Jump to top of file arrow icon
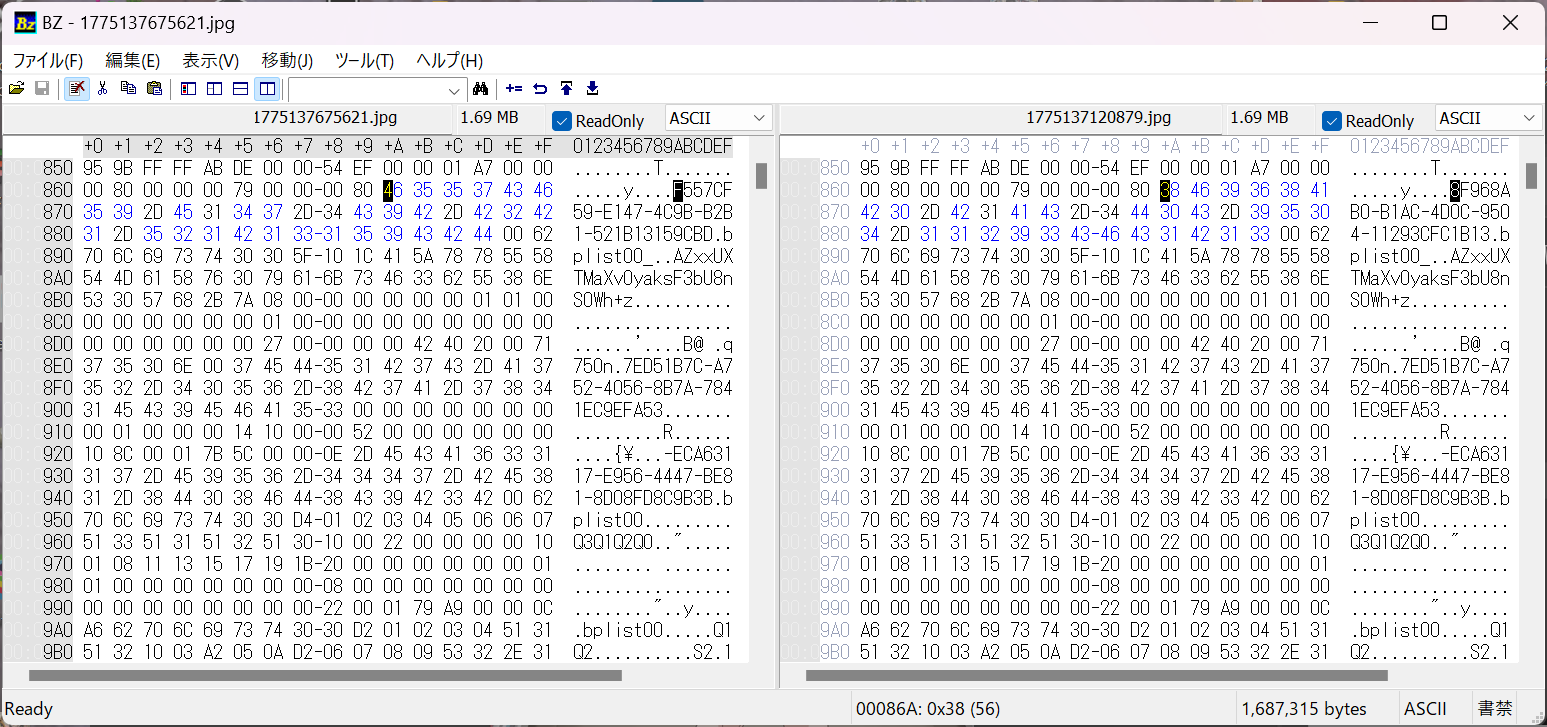 (566, 89)
